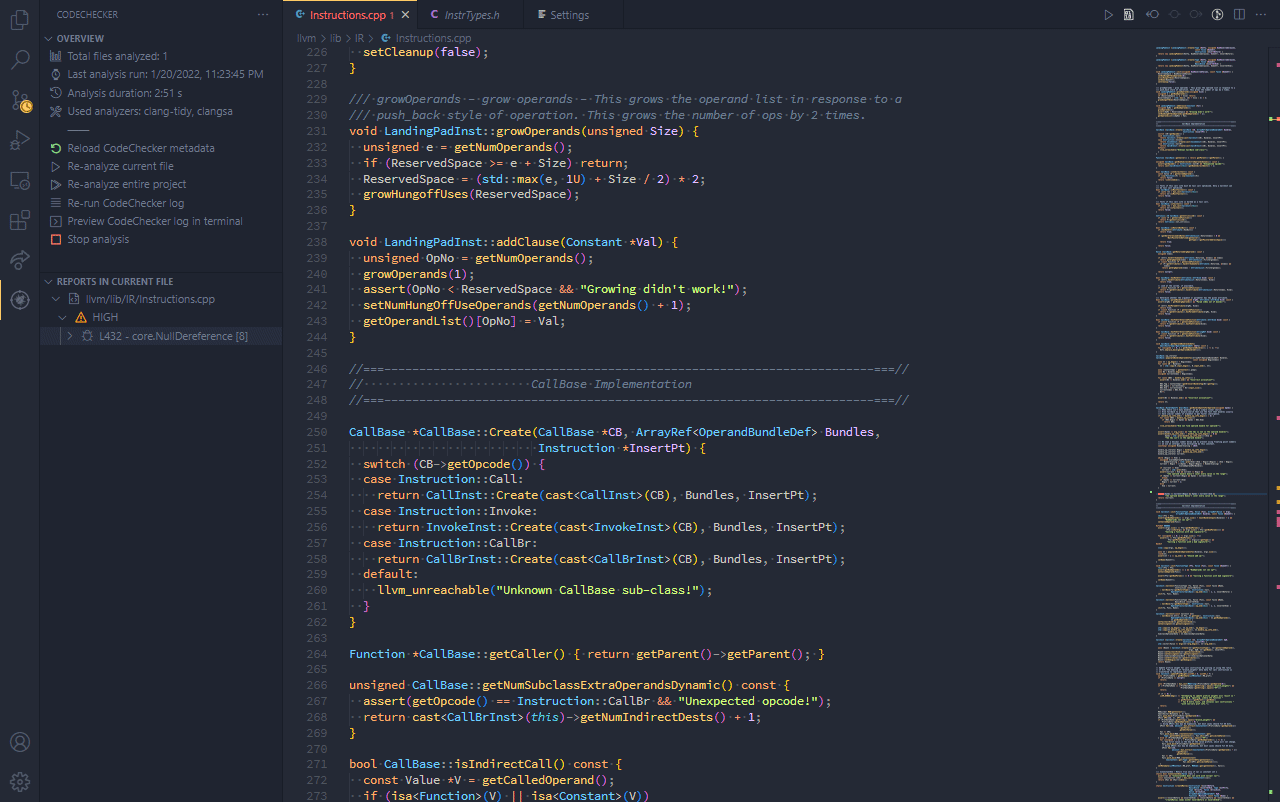Open the Remote Explorer view
Screen dimensions: 1280x802
click(19, 181)
